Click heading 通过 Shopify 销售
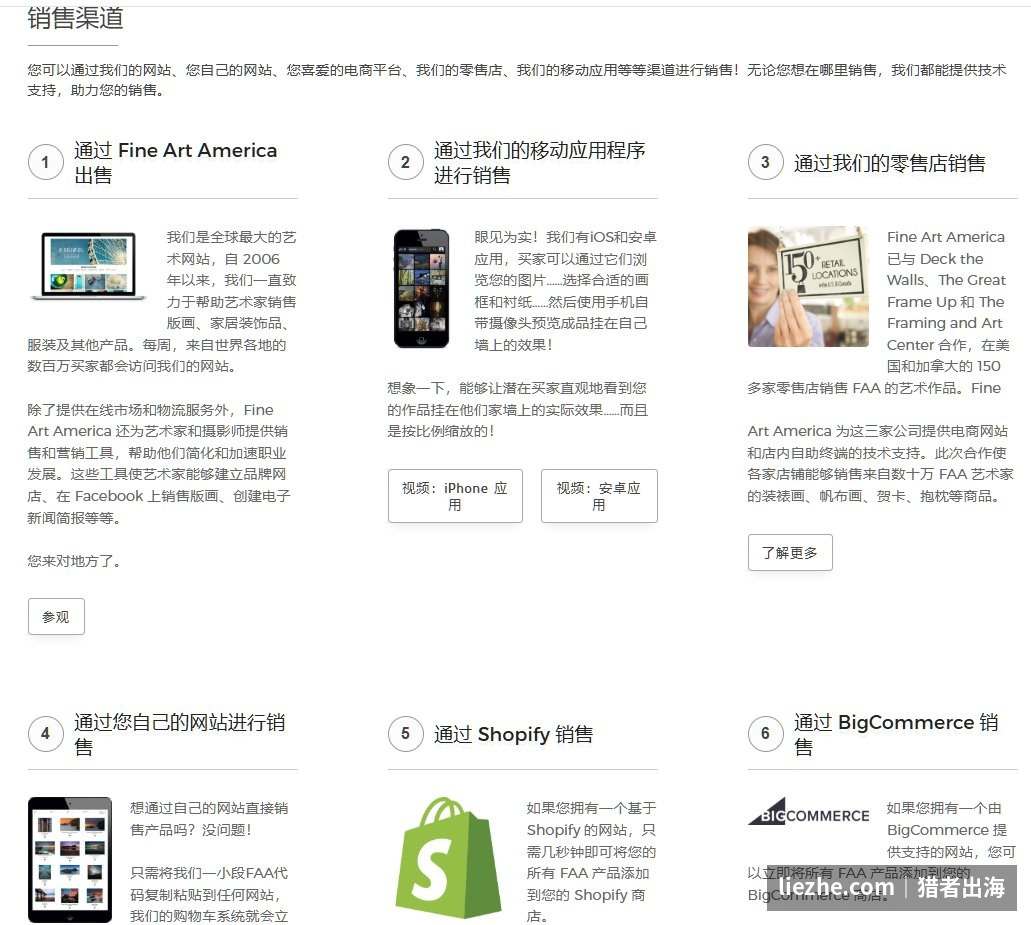Screen dimensions: 1031x925 point(514,734)
